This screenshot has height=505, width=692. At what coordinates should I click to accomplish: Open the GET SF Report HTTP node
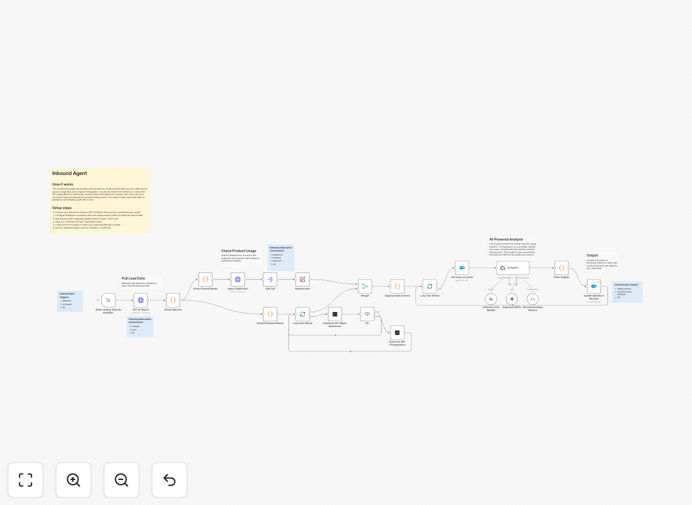[141, 300]
